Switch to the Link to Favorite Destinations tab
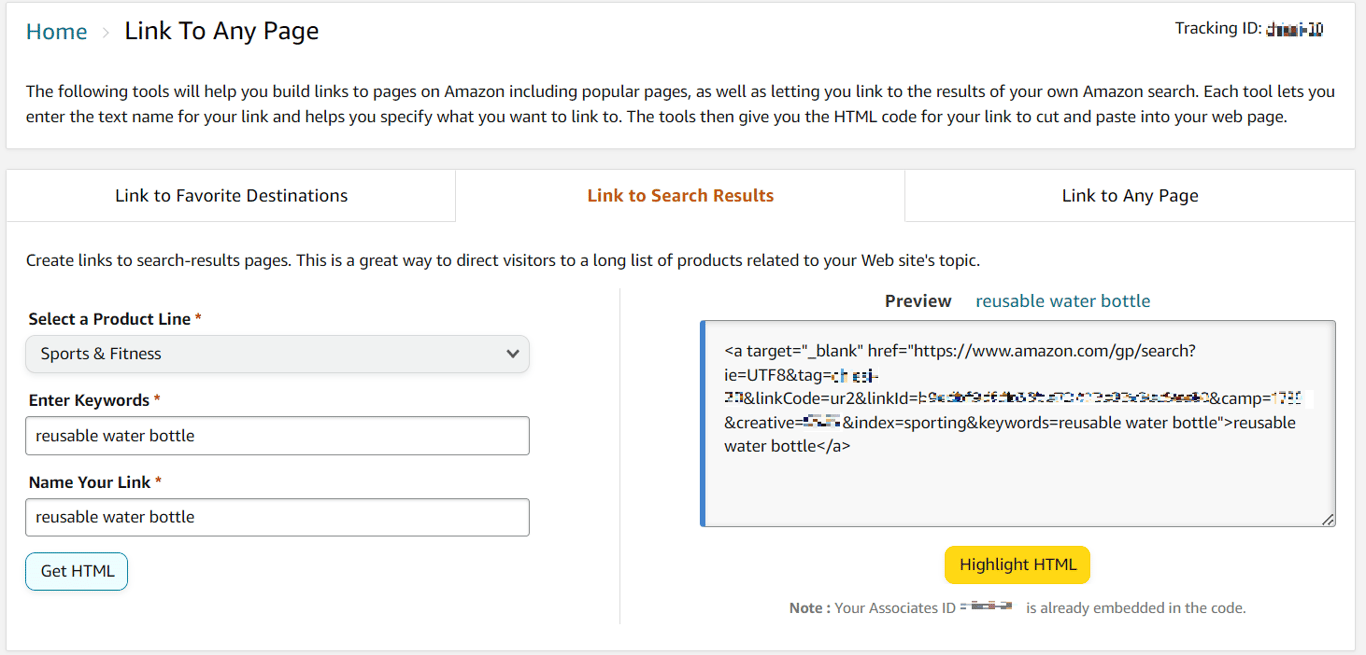1366x655 pixels. tap(231, 195)
